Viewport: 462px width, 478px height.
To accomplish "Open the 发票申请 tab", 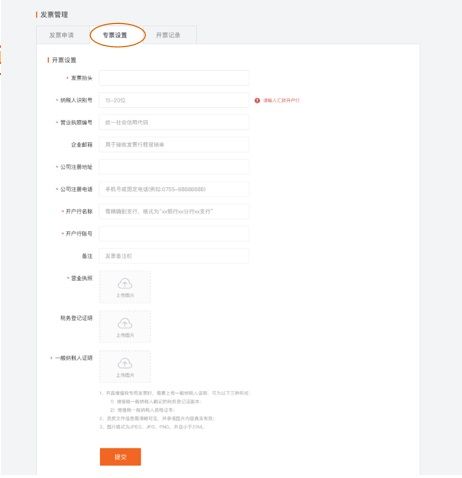I will pyautogui.click(x=61, y=35).
